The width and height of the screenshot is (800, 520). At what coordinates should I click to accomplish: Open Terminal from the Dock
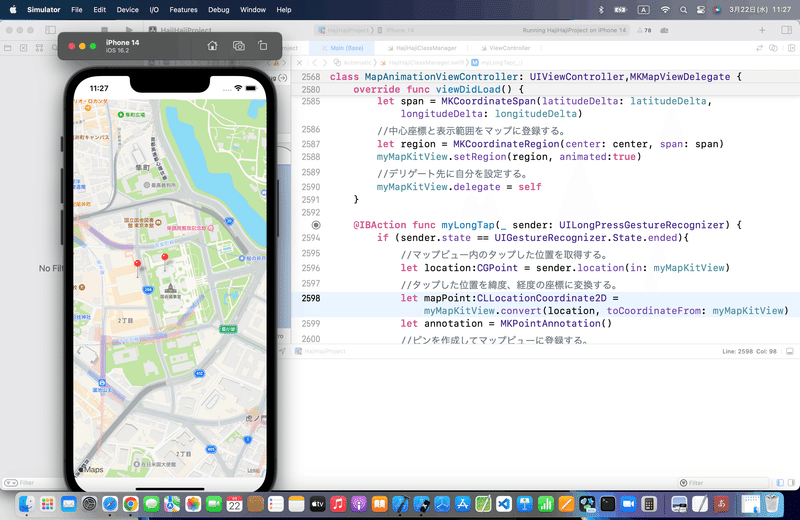pos(608,504)
